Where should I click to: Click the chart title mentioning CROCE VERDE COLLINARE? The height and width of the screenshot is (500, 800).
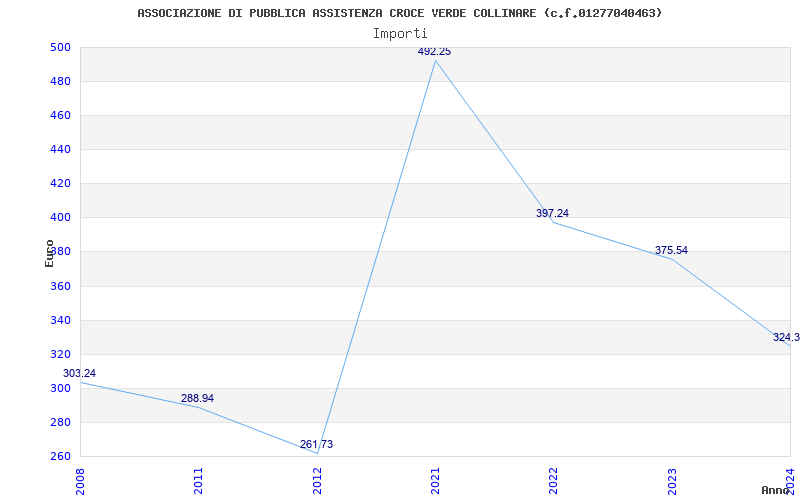pyautogui.click(x=399, y=13)
